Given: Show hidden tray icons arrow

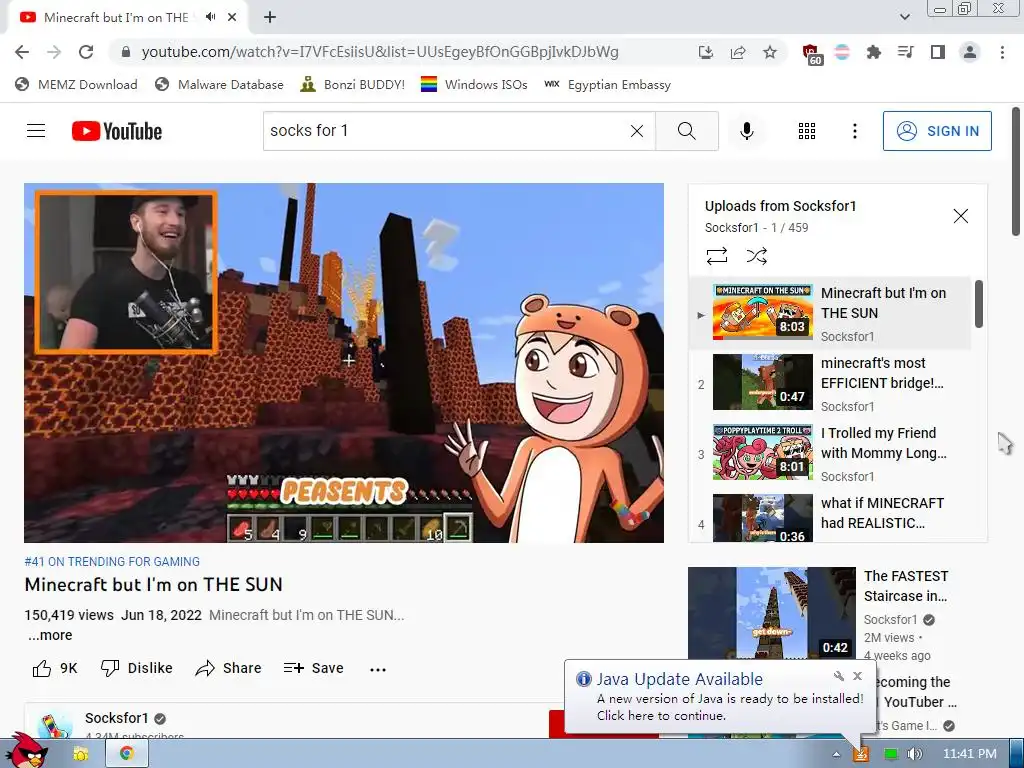Looking at the screenshot, I should click(x=837, y=754).
